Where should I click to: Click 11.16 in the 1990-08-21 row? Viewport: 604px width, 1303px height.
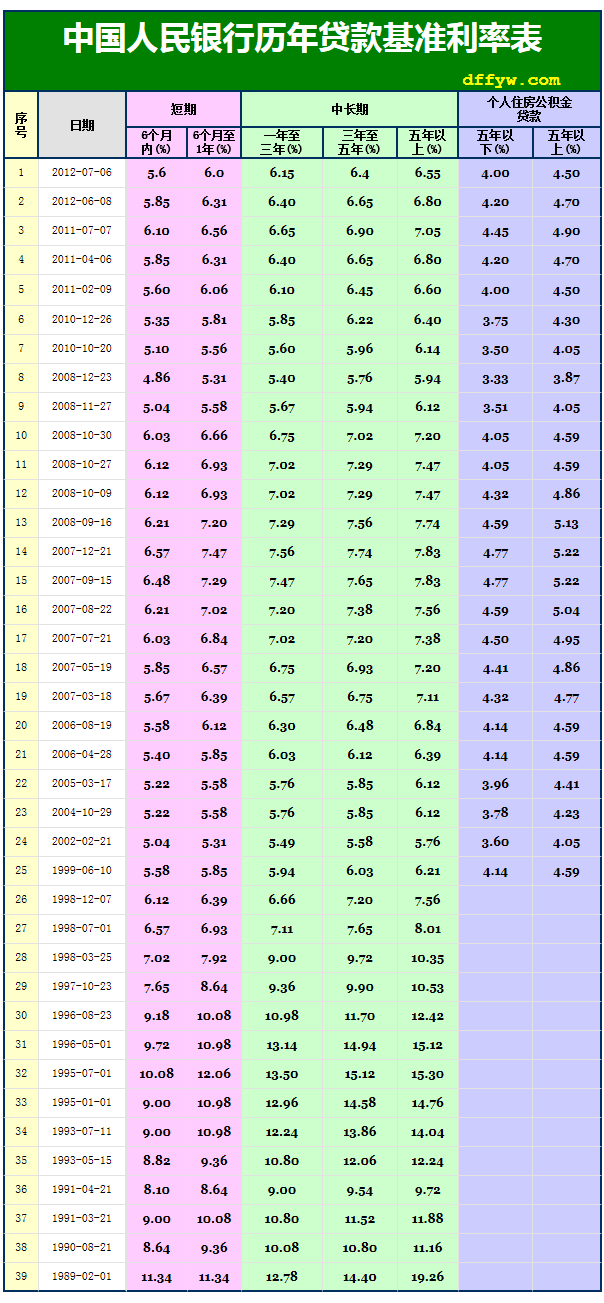(427, 1248)
